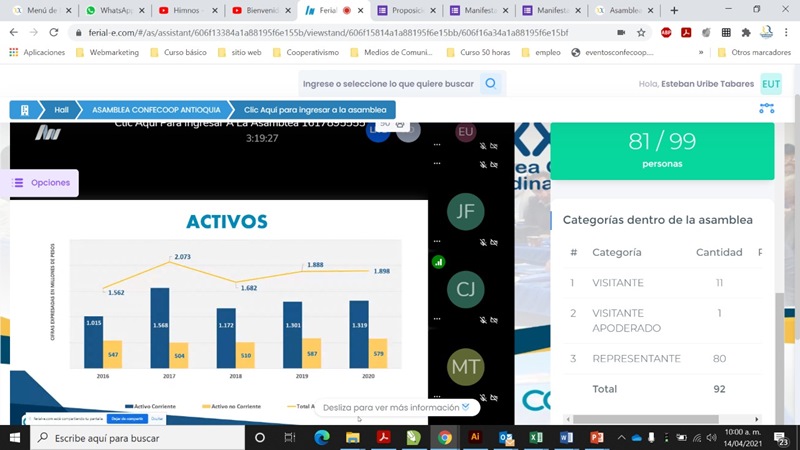Open Adobe Illustrator from taskbar
This screenshot has height=450, width=800.
pyautogui.click(x=475, y=437)
